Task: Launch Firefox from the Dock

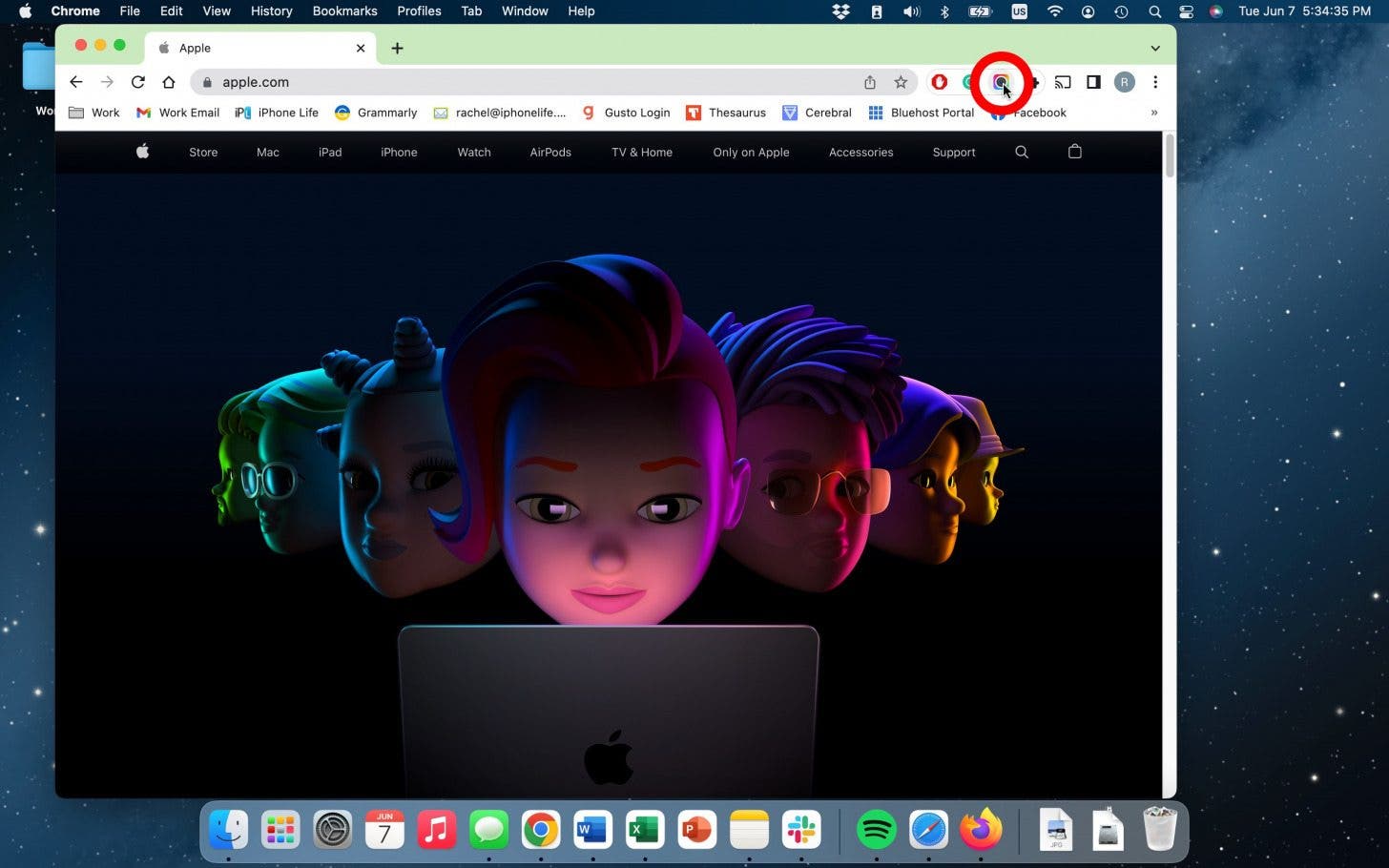Action: (x=981, y=829)
